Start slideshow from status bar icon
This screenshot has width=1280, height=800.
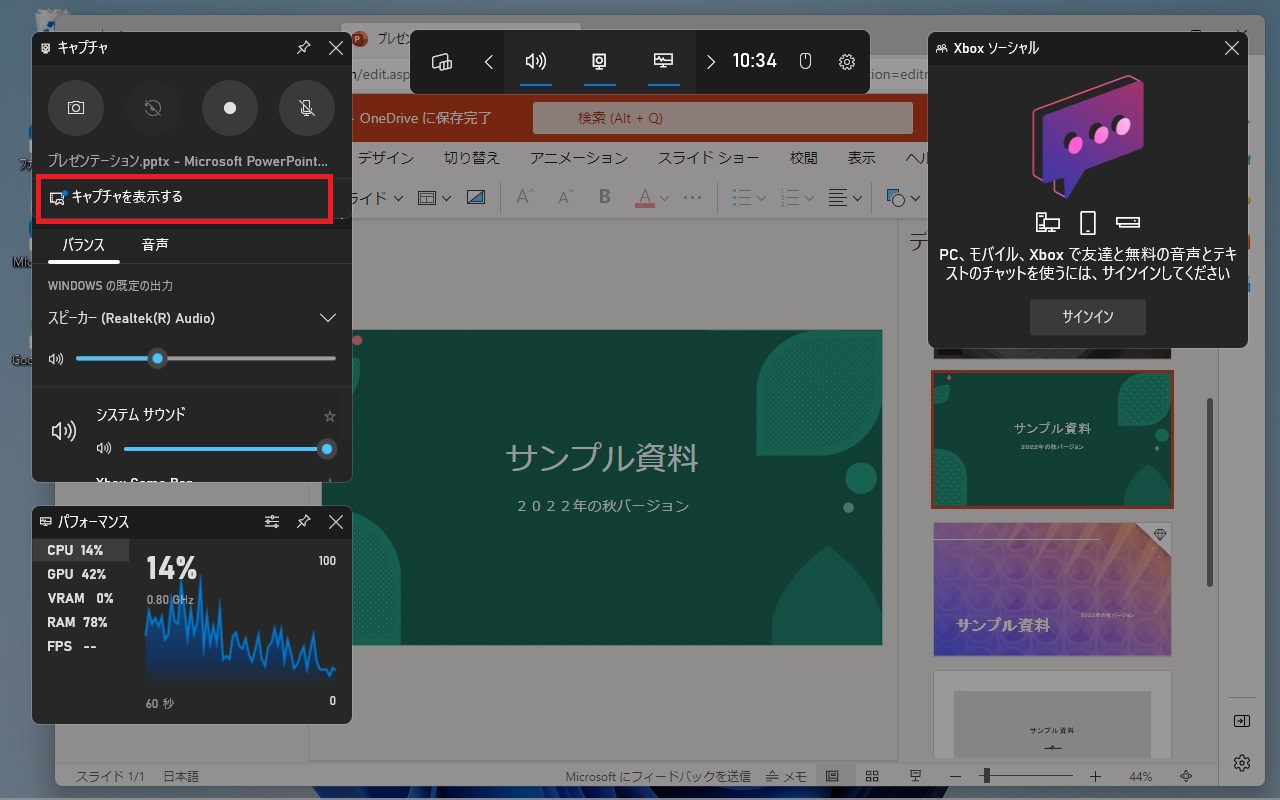pos(915,776)
